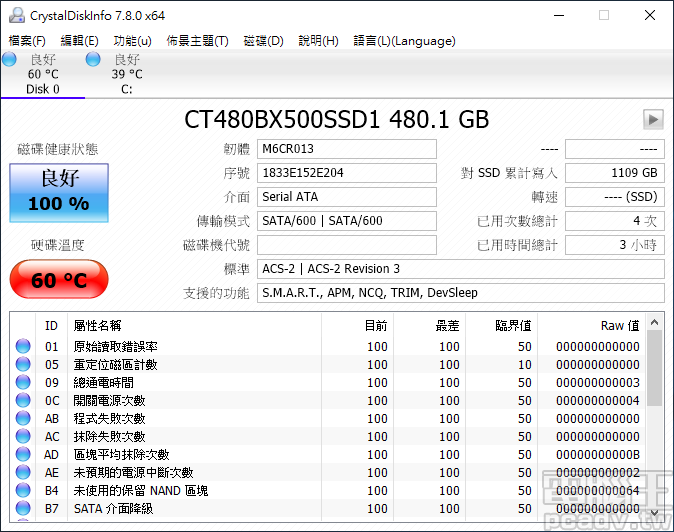Click the scroll up arrow of attribute list
This screenshot has width=674, height=532.
[x=655, y=322]
